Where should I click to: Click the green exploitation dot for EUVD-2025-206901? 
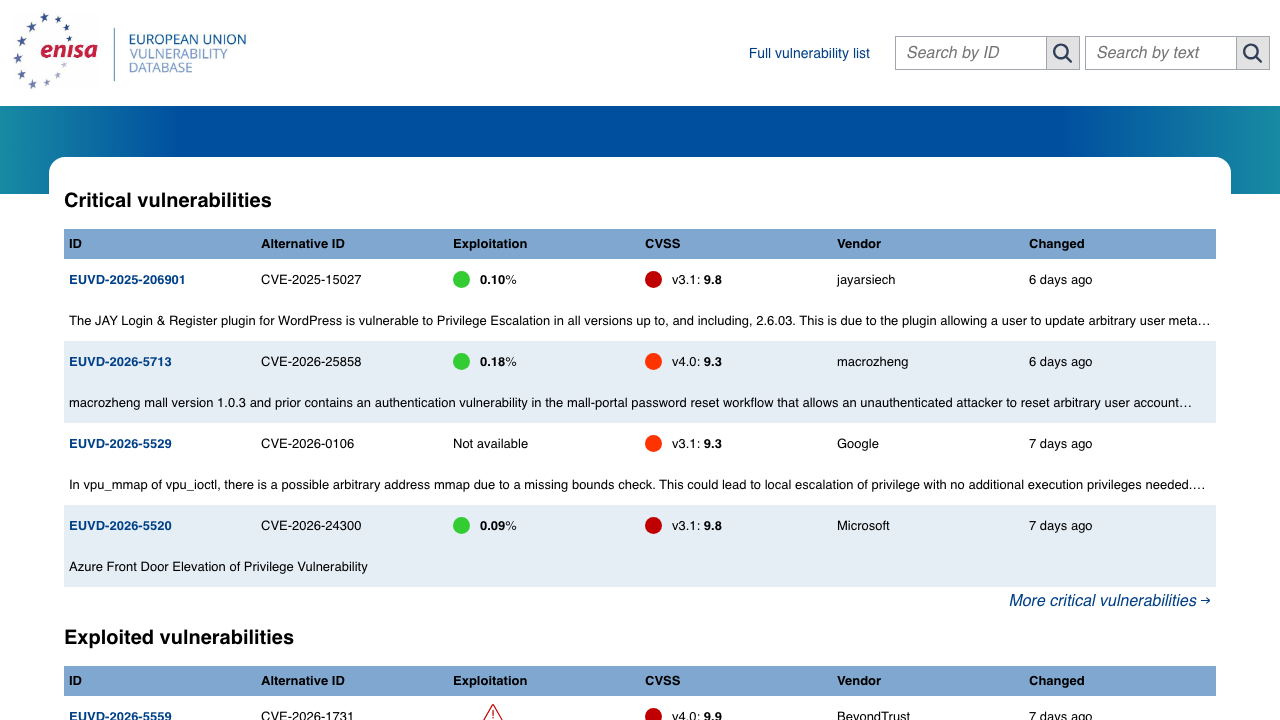461,280
